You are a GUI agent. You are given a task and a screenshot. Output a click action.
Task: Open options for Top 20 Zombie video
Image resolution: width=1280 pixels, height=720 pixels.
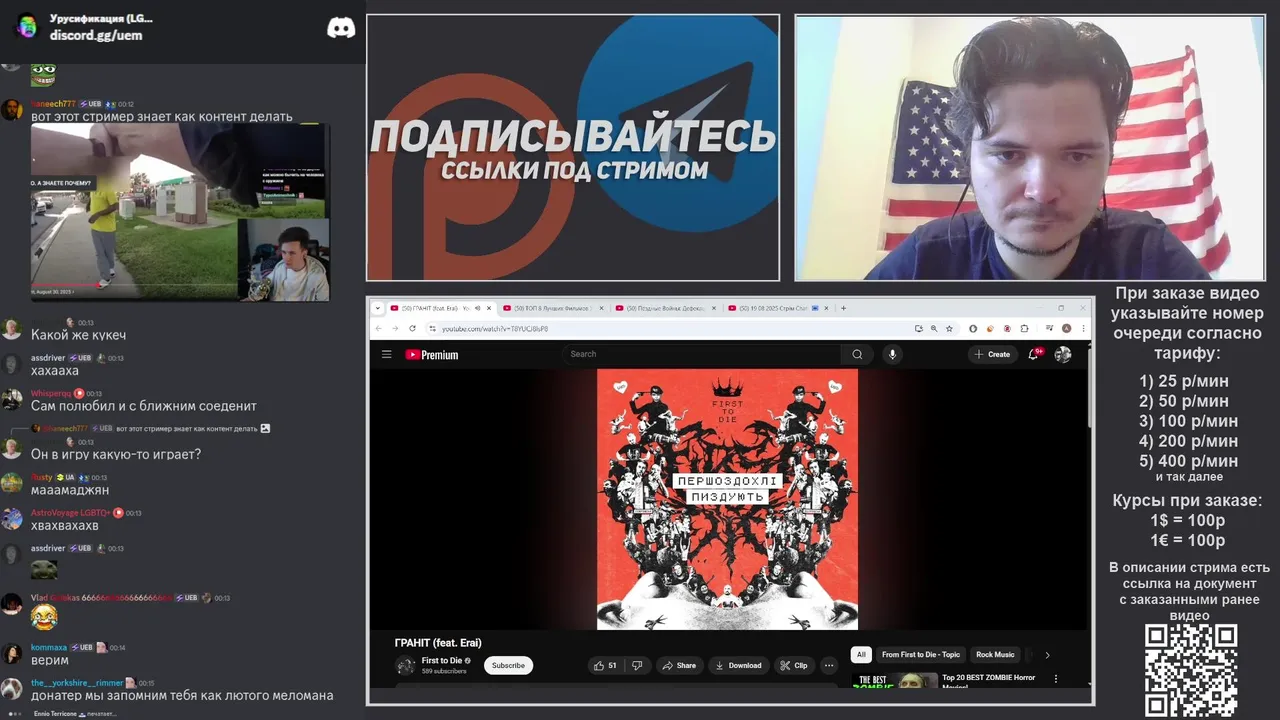(1056, 678)
